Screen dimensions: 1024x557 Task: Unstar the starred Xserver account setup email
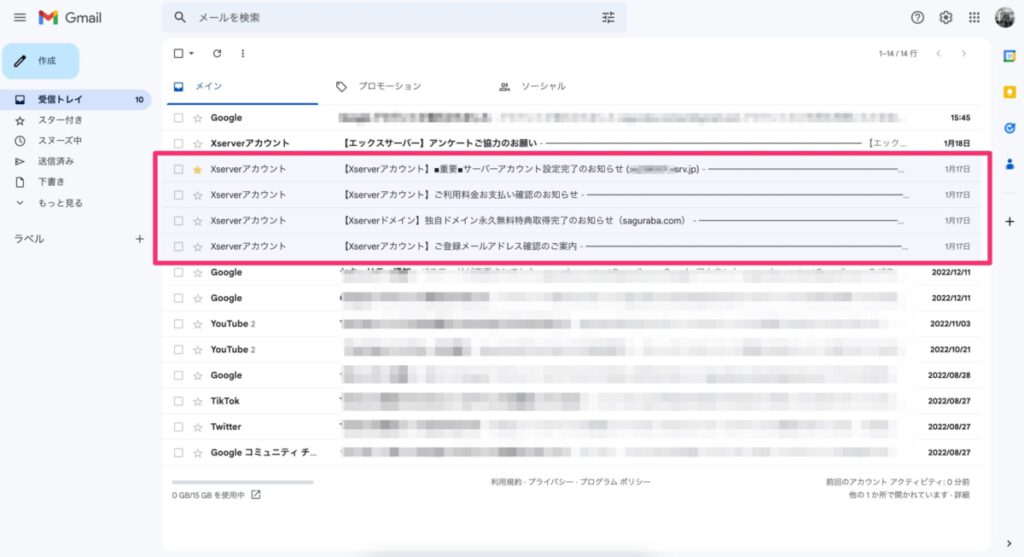pyautogui.click(x=197, y=170)
